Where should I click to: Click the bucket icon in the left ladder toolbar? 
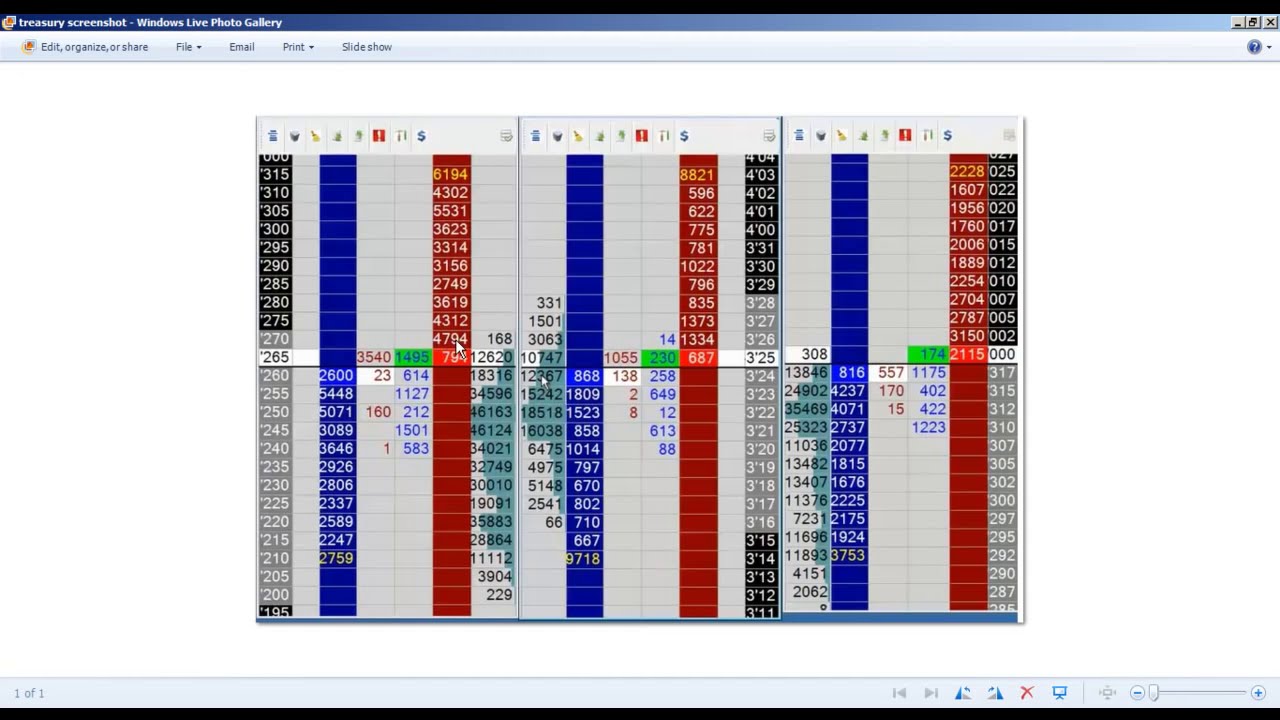tap(294, 136)
